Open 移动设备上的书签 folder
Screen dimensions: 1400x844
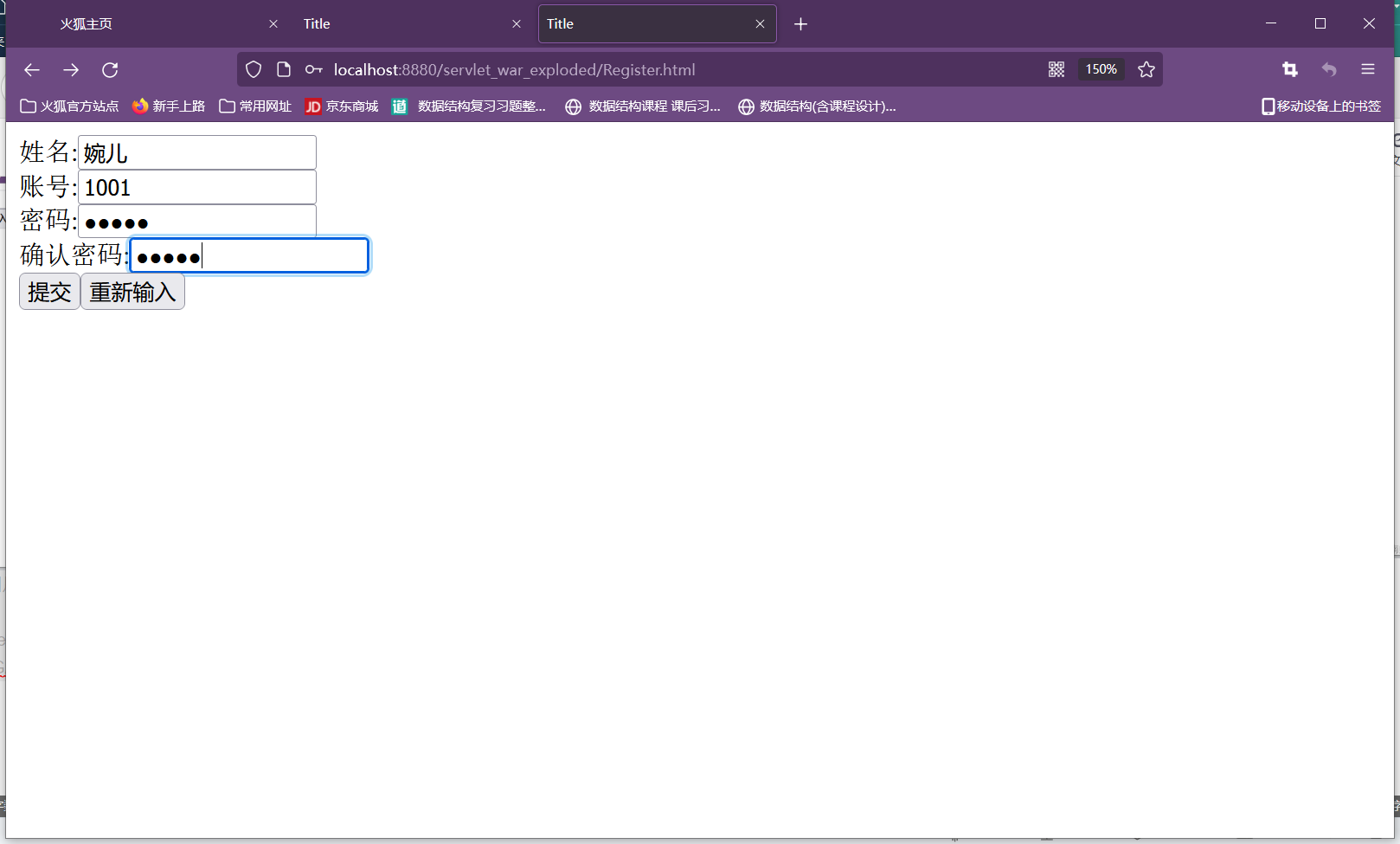(x=1321, y=106)
